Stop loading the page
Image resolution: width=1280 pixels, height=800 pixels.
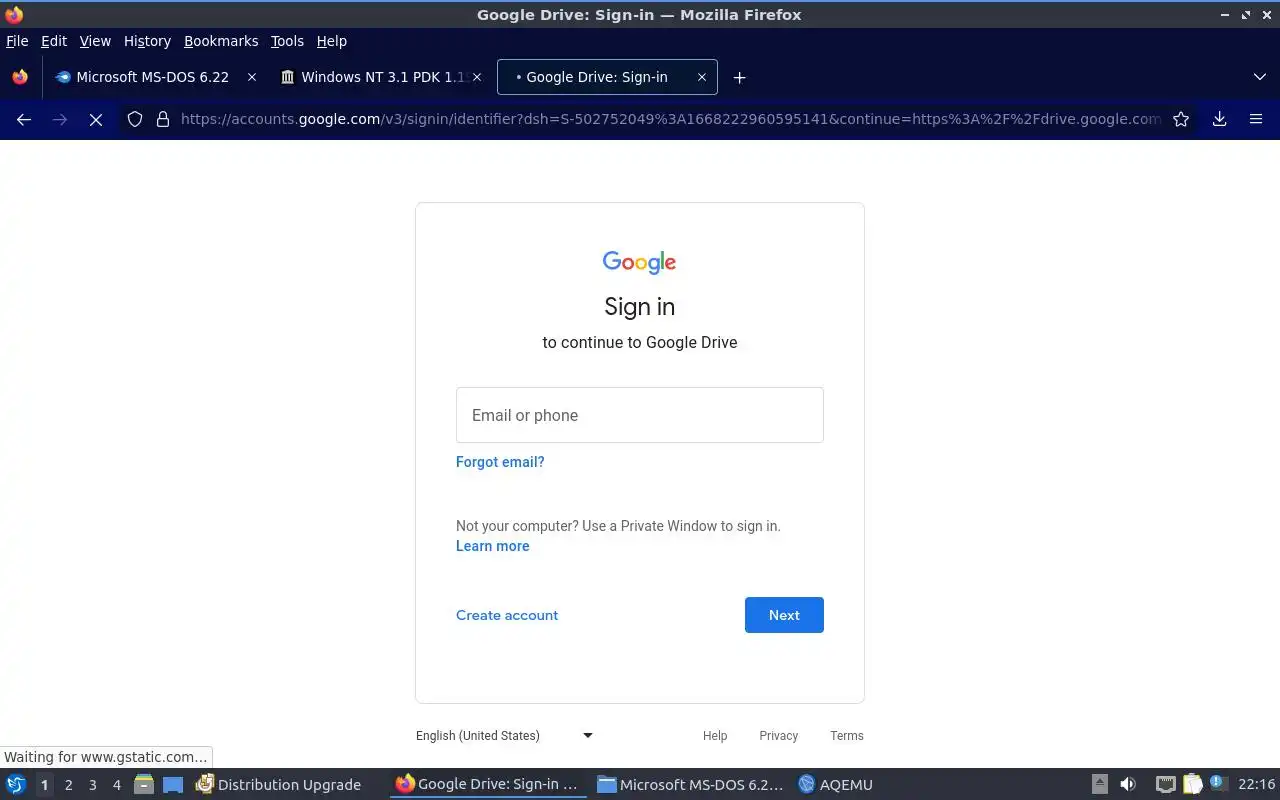[96, 119]
